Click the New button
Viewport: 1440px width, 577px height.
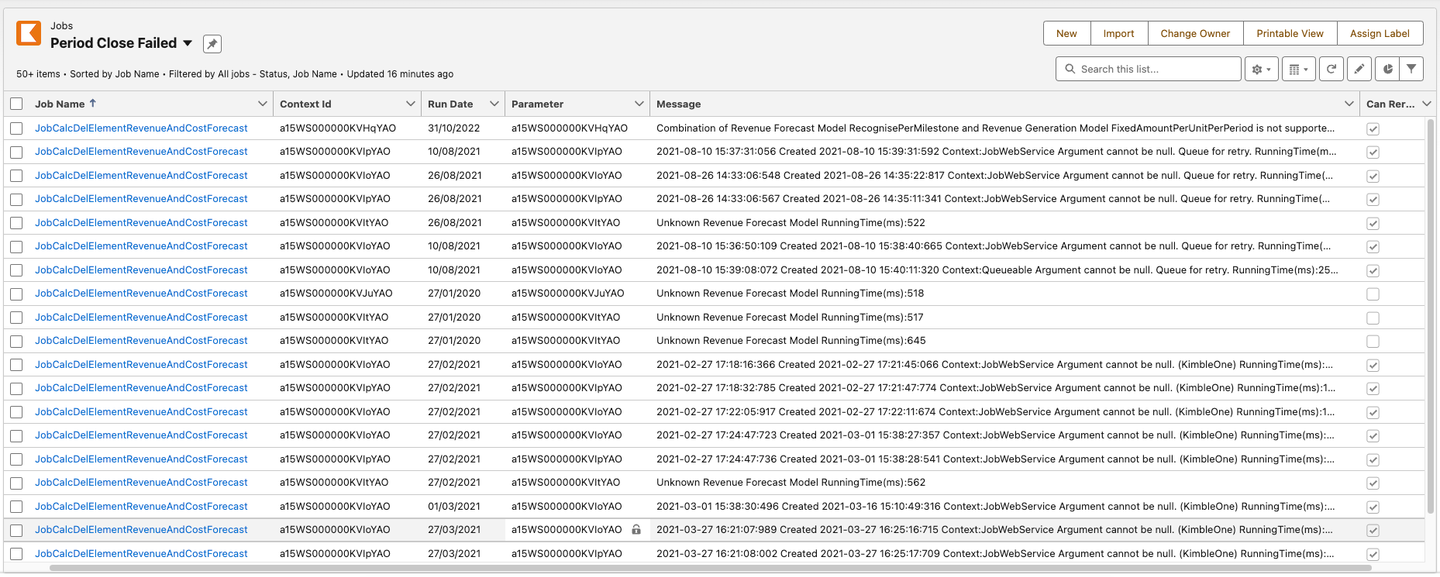[x=1067, y=33]
